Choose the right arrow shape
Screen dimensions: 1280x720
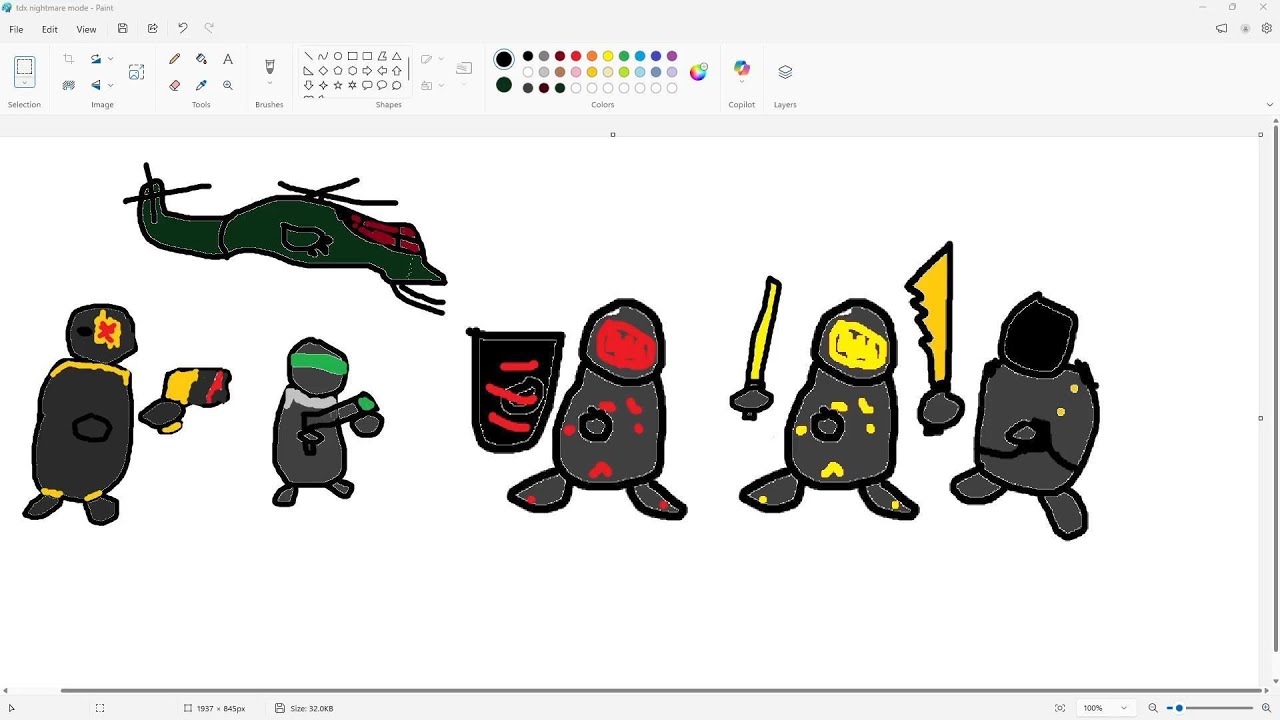click(x=367, y=71)
